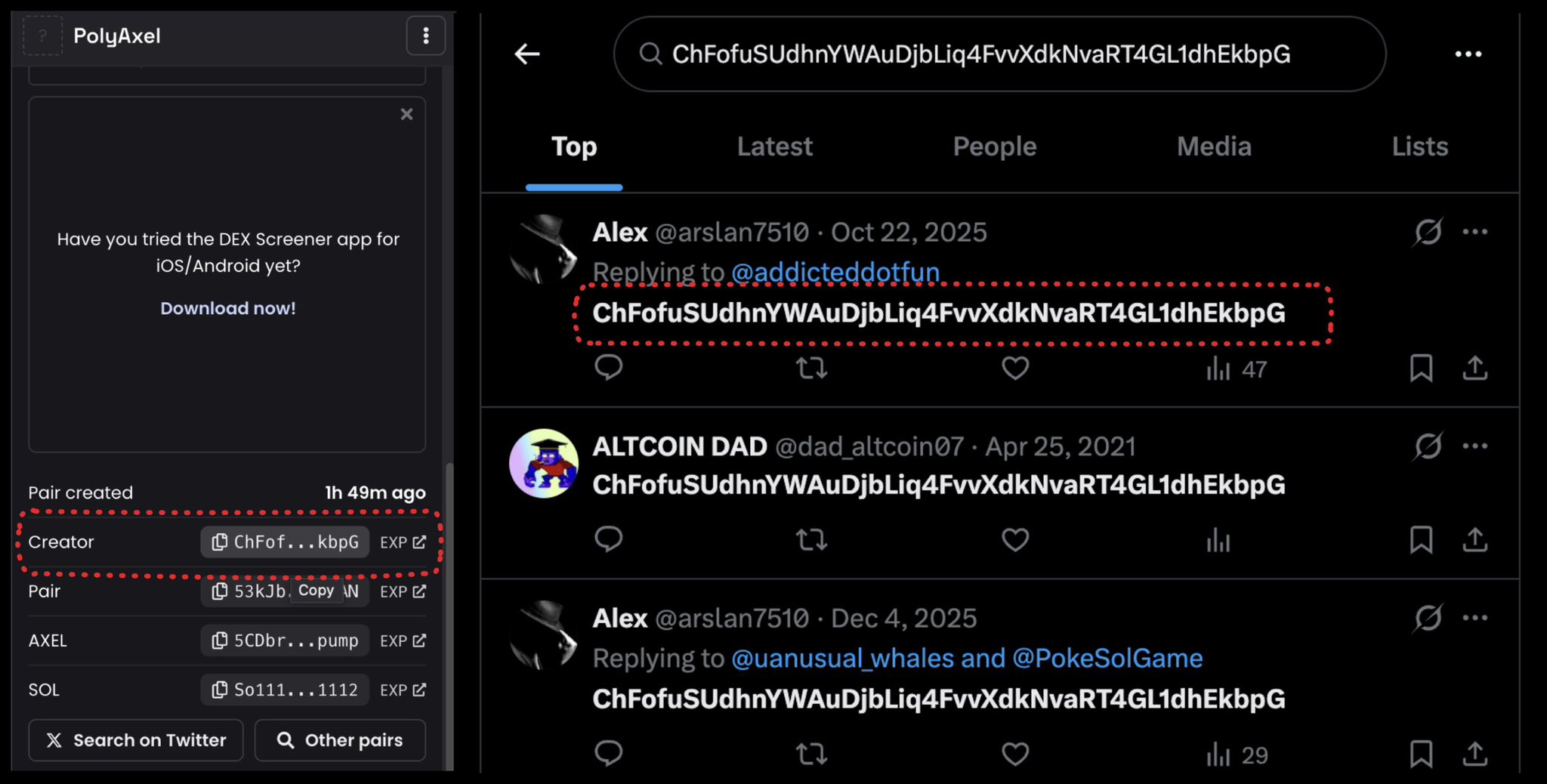Click the back arrow in Twitter search
The width and height of the screenshot is (1547, 784).
527,54
